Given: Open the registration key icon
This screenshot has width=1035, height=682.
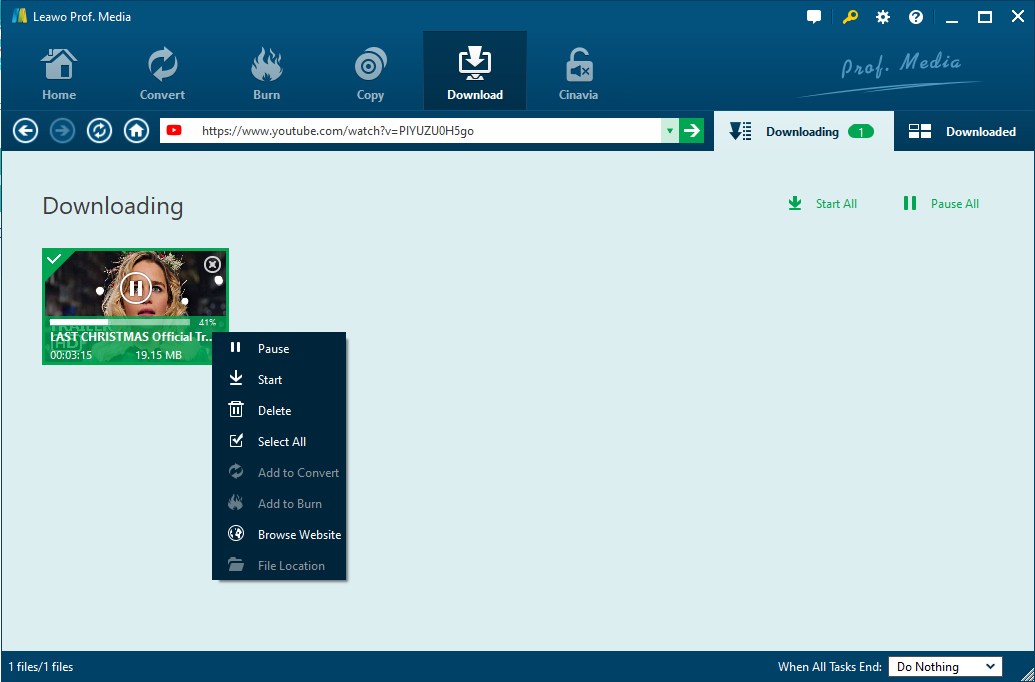Looking at the screenshot, I should click(850, 17).
